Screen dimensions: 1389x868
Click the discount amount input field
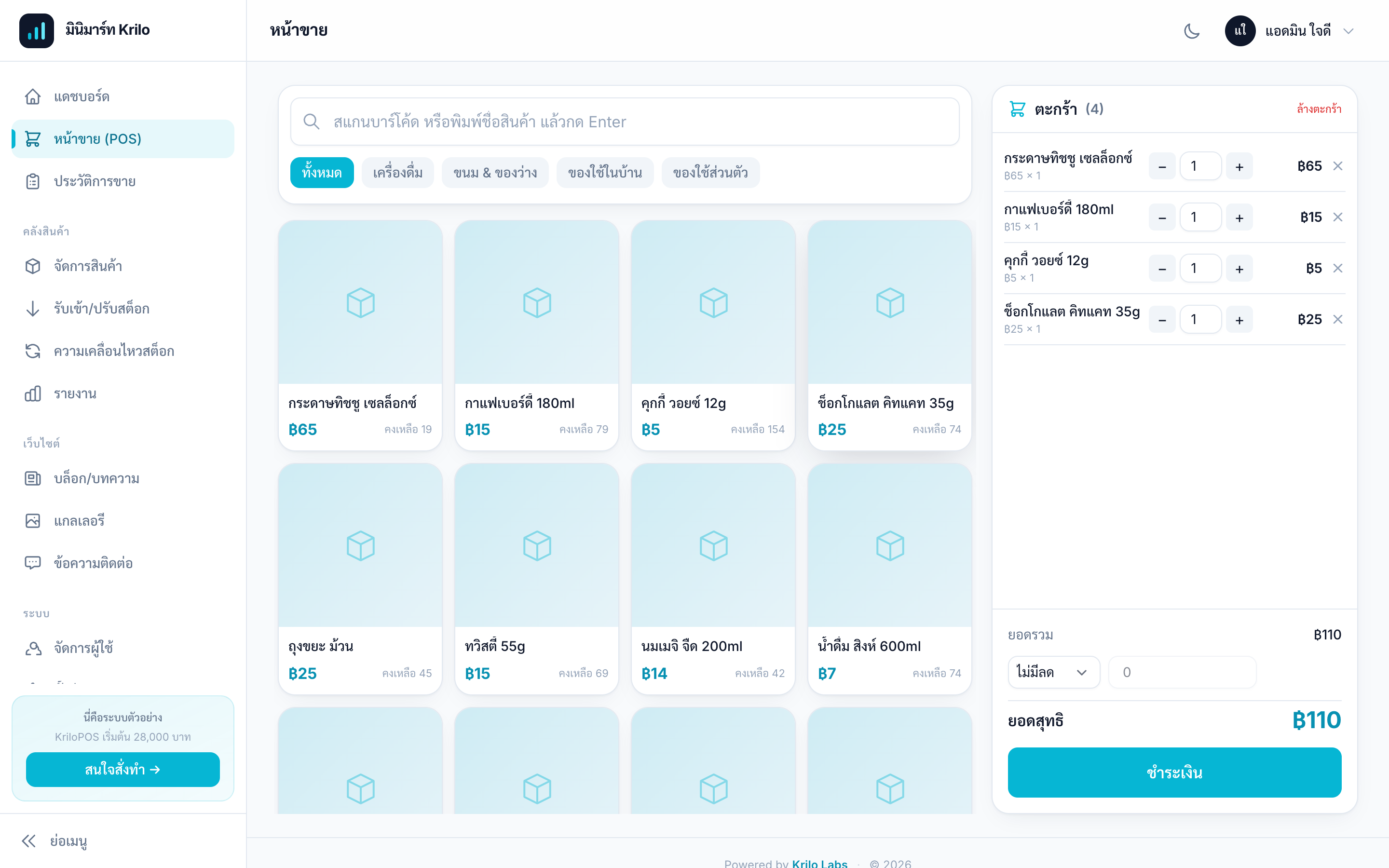point(1183,672)
